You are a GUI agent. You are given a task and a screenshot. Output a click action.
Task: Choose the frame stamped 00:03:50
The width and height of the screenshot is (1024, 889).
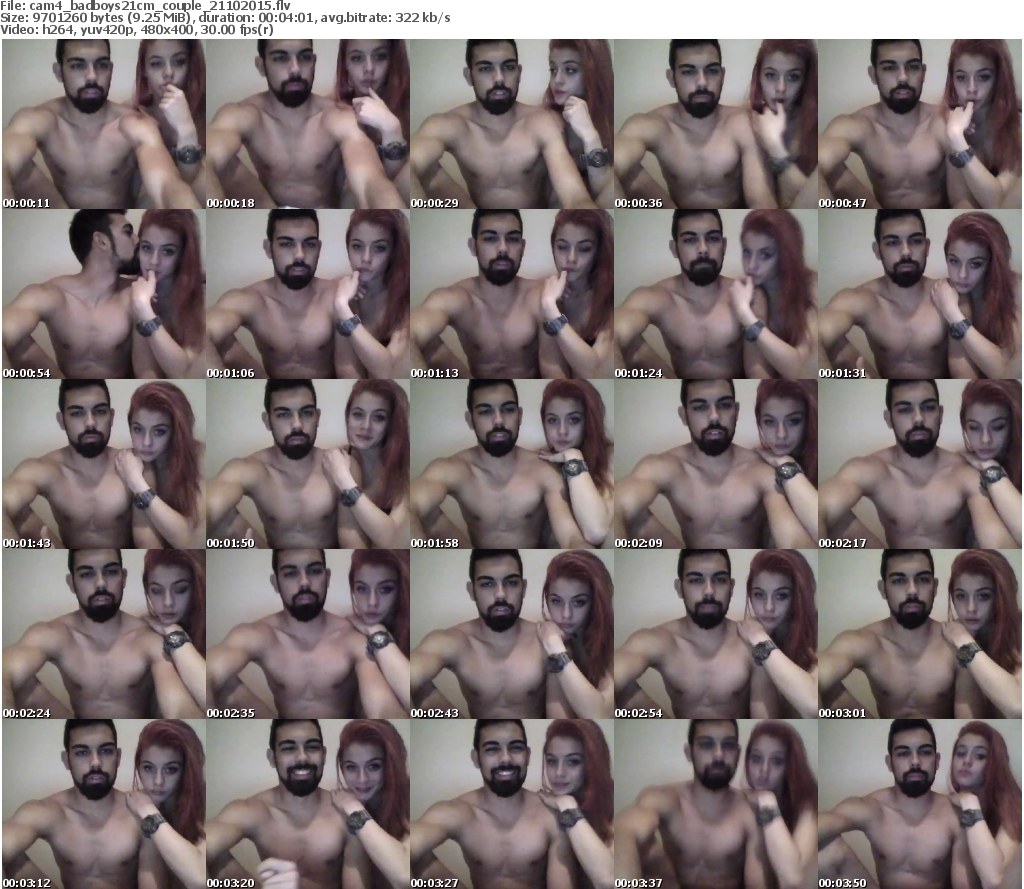tap(920, 803)
